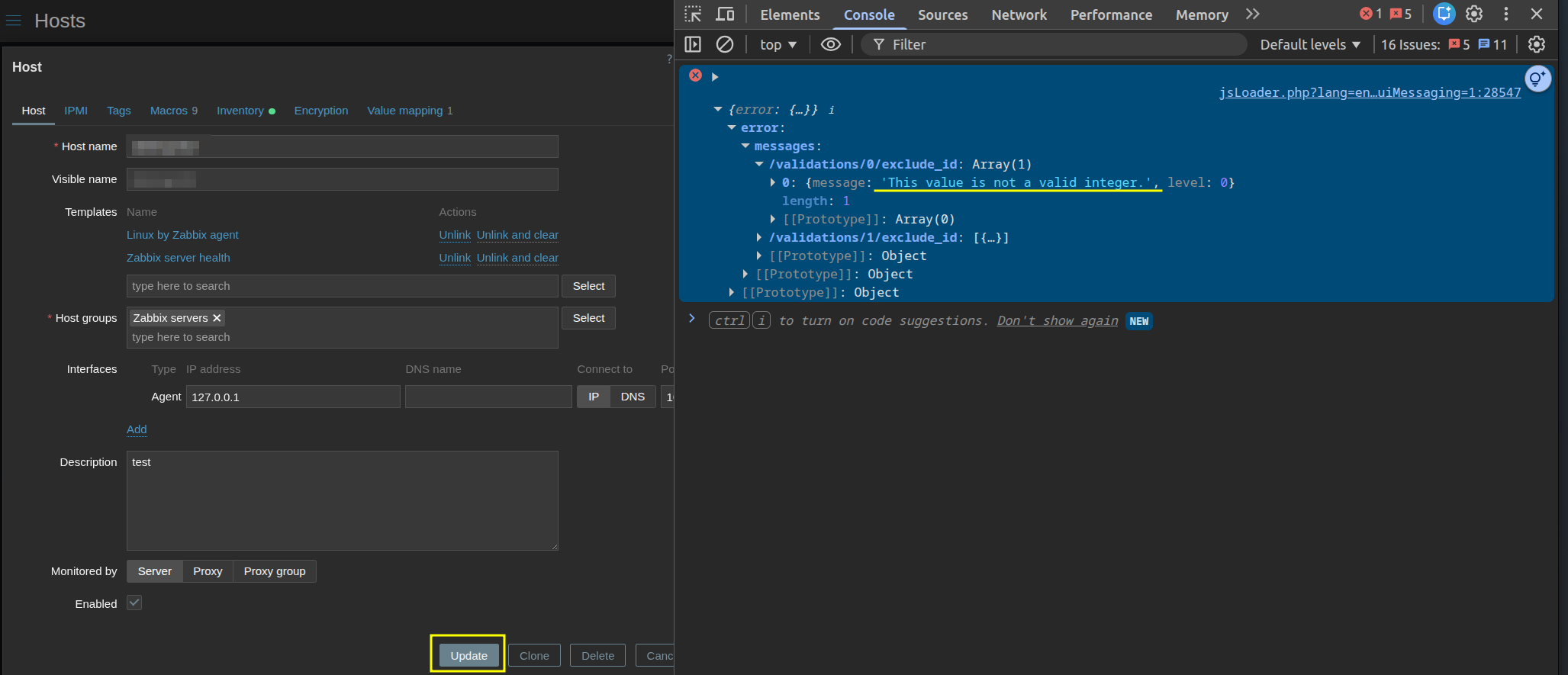Open the Network tab in DevTools

click(x=1019, y=14)
